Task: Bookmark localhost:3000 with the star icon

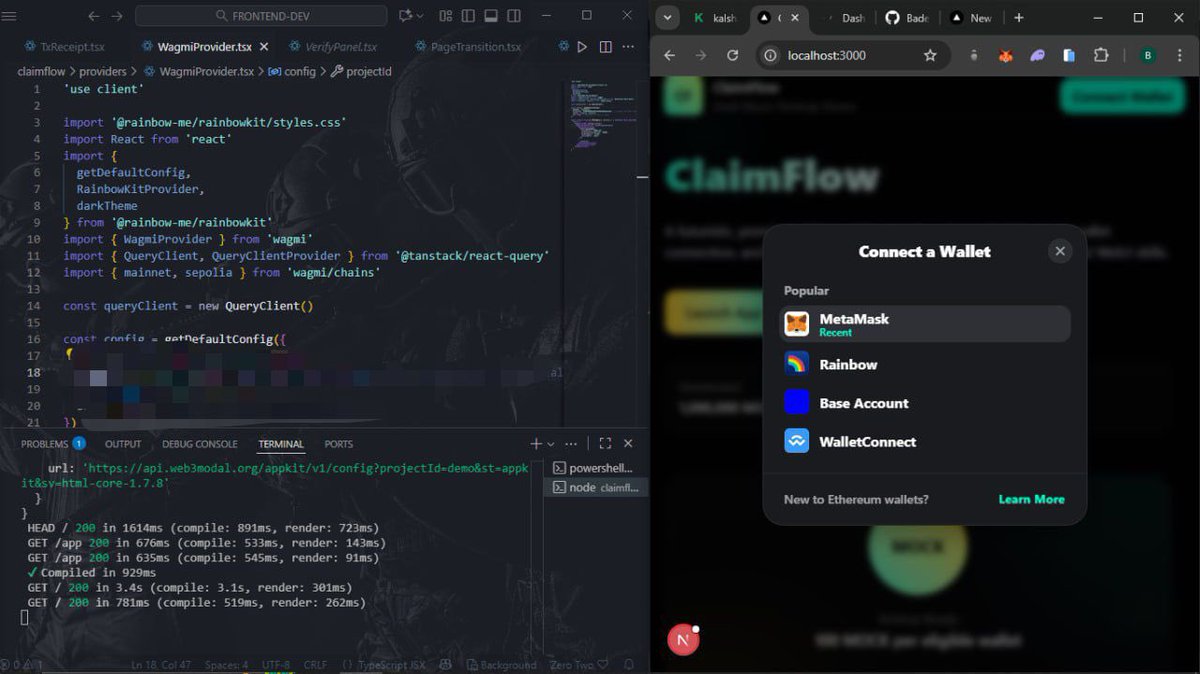Action: pos(931,57)
